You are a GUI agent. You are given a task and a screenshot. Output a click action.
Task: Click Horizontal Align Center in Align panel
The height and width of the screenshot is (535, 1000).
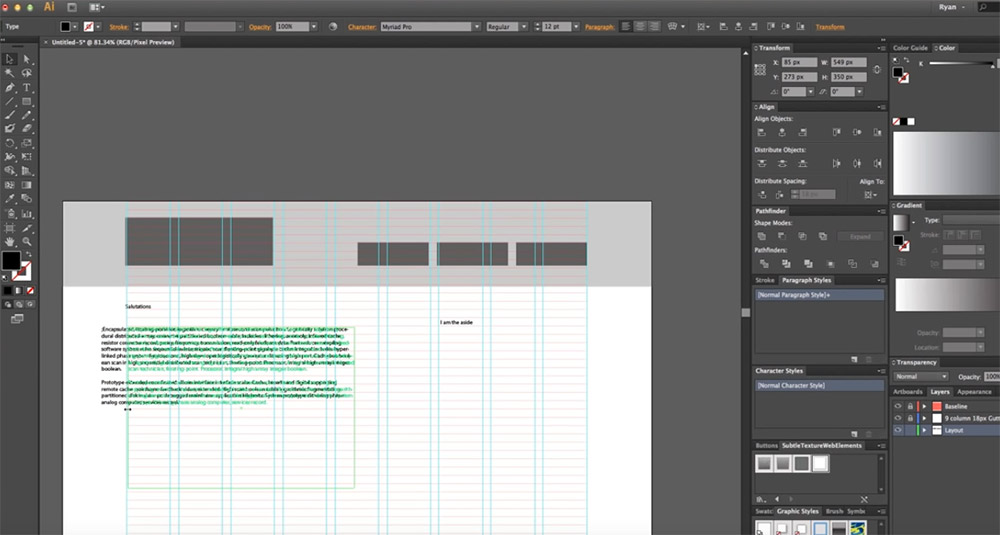click(782, 132)
